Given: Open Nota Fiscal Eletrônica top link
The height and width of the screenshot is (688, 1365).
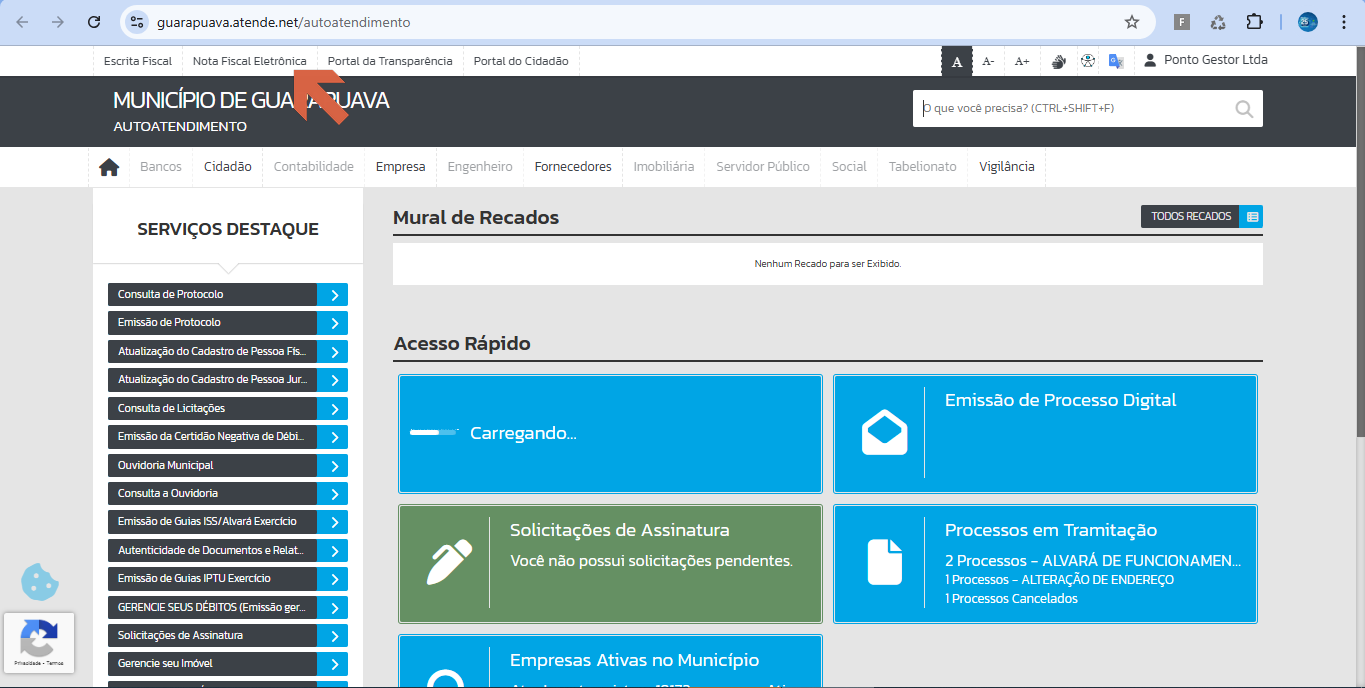Looking at the screenshot, I should click(250, 61).
